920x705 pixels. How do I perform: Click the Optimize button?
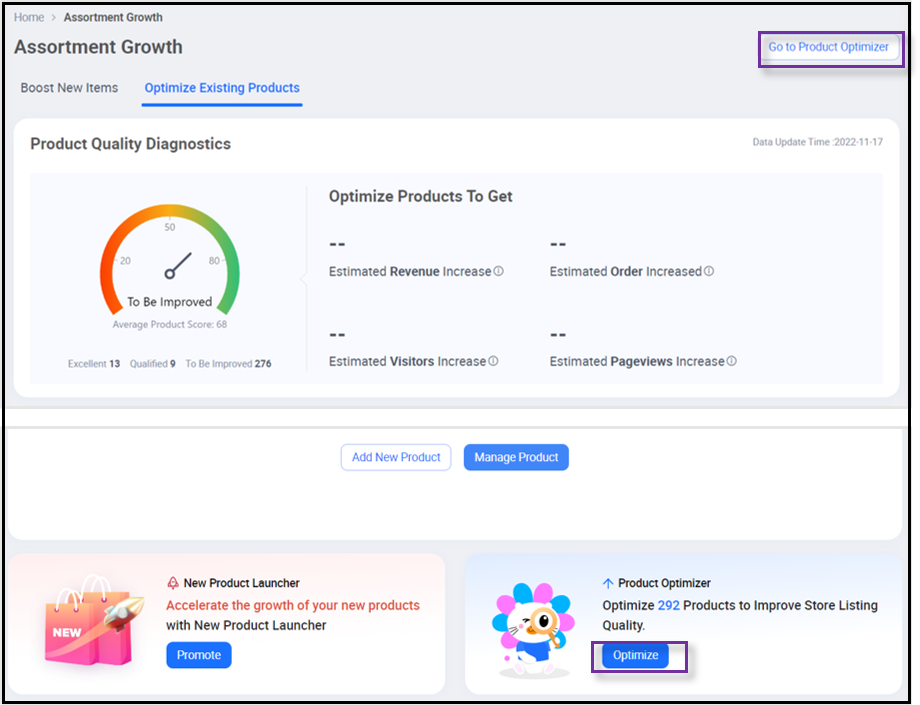[637, 655]
